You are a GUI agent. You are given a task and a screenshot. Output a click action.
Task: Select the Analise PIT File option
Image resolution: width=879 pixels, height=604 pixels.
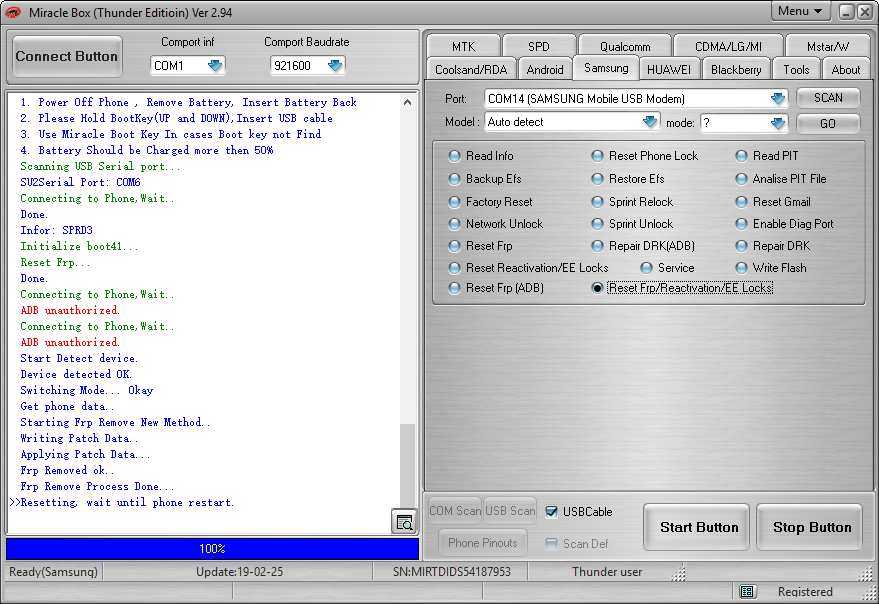pyautogui.click(x=741, y=179)
